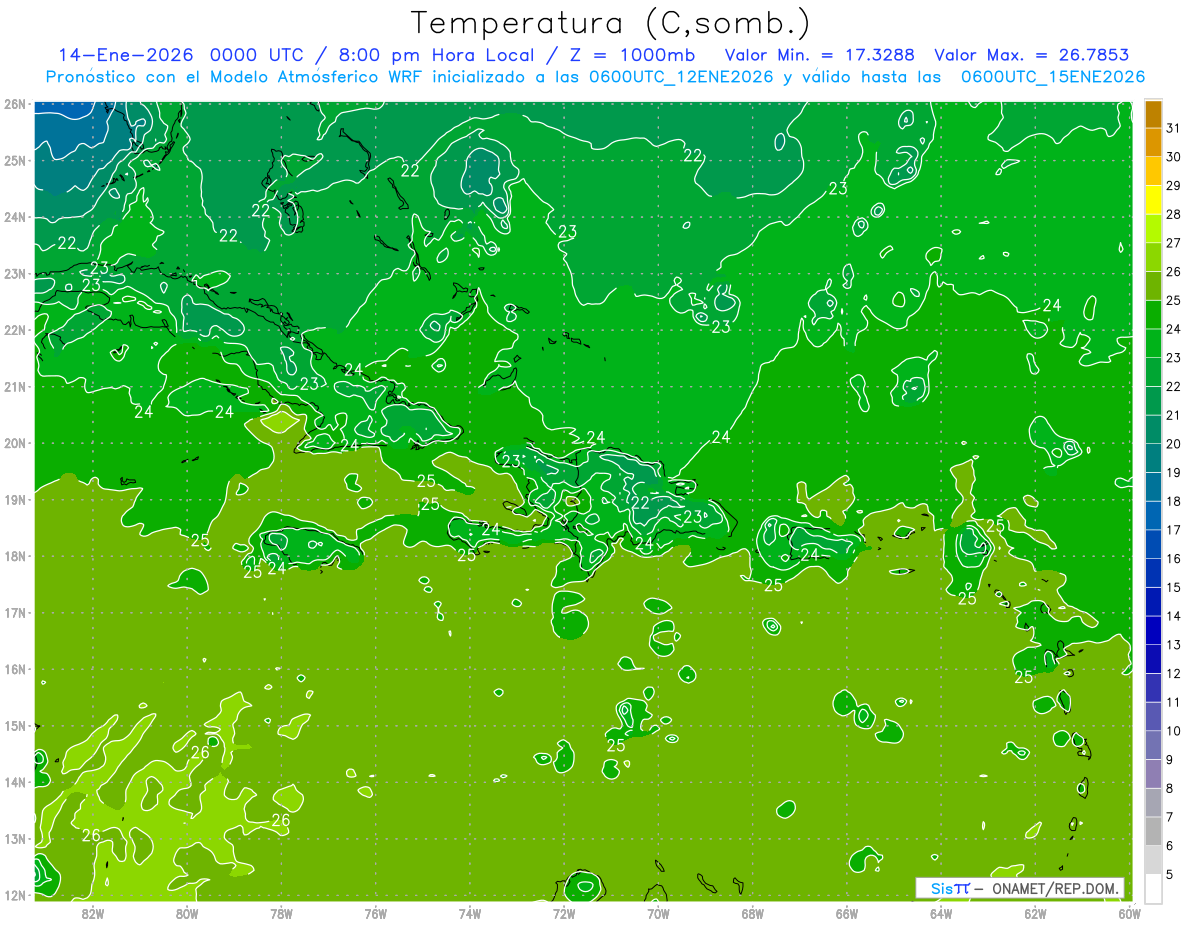Click the '62W' longitude axis label
The image size is (1200, 927).
(x=1035, y=913)
